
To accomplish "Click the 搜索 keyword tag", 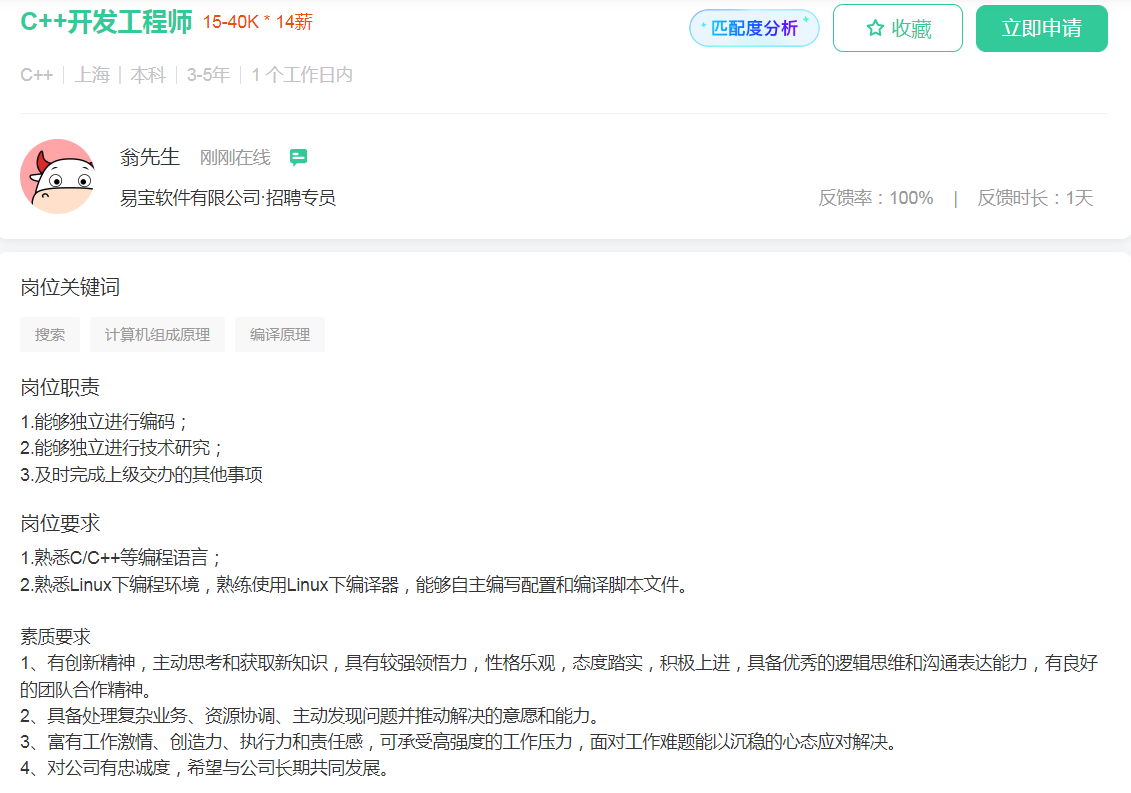I will [50, 335].
